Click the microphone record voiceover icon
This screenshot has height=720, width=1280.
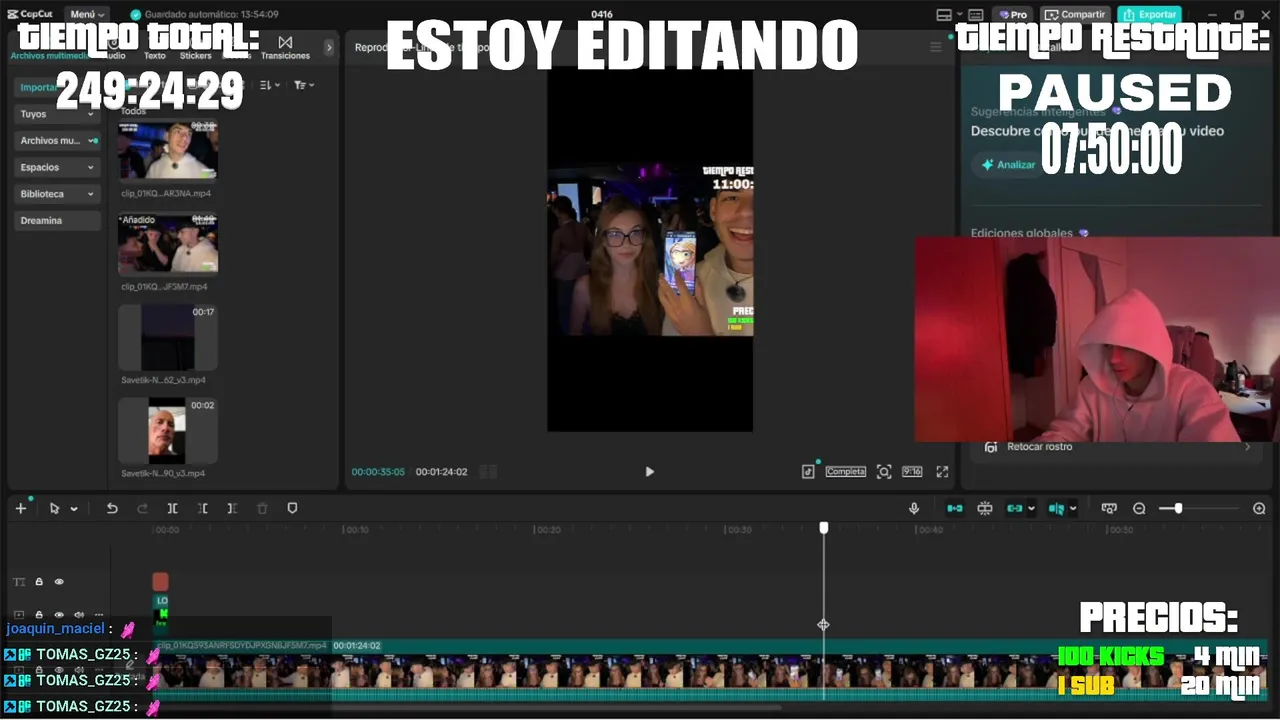[x=914, y=508]
